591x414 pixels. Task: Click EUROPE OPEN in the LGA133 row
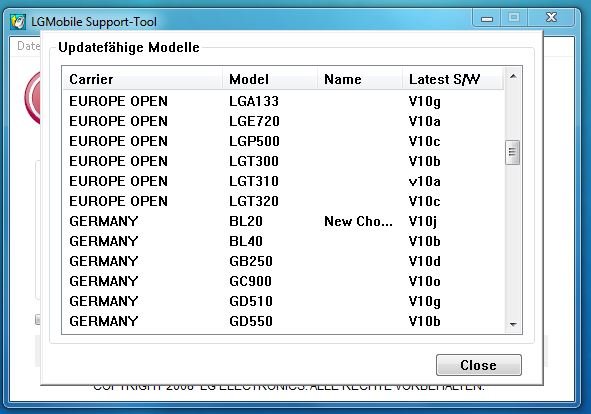(118, 101)
